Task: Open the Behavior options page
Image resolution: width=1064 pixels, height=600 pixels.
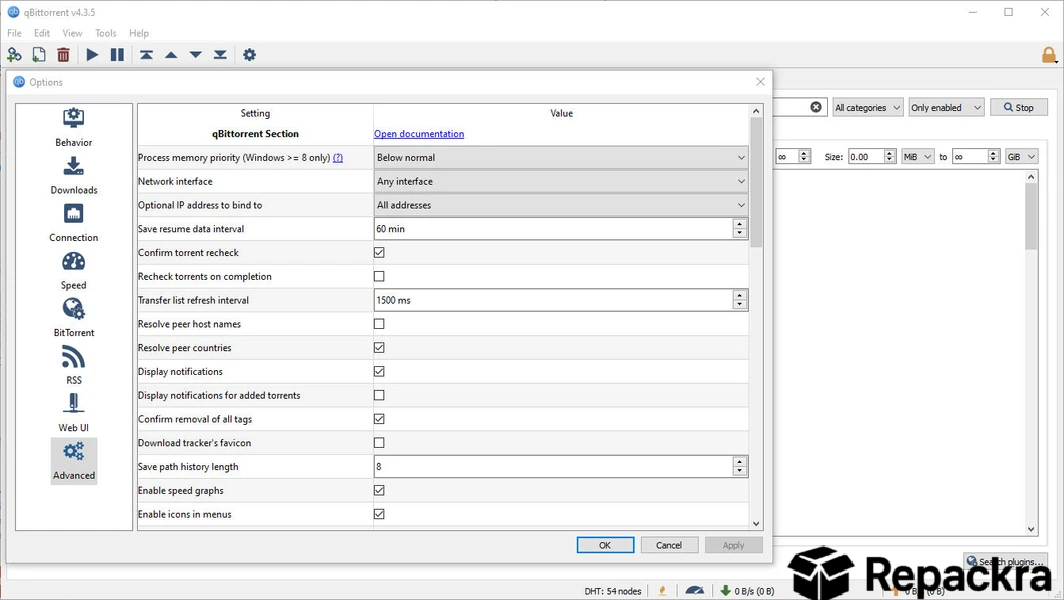Action: pyautogui.click(x=74, y=127)
